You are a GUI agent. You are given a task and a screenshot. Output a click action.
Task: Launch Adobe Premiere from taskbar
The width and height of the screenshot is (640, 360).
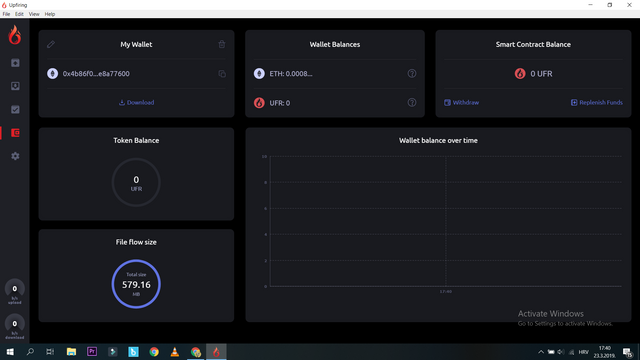pyautogui.click(x=92, y=351)
